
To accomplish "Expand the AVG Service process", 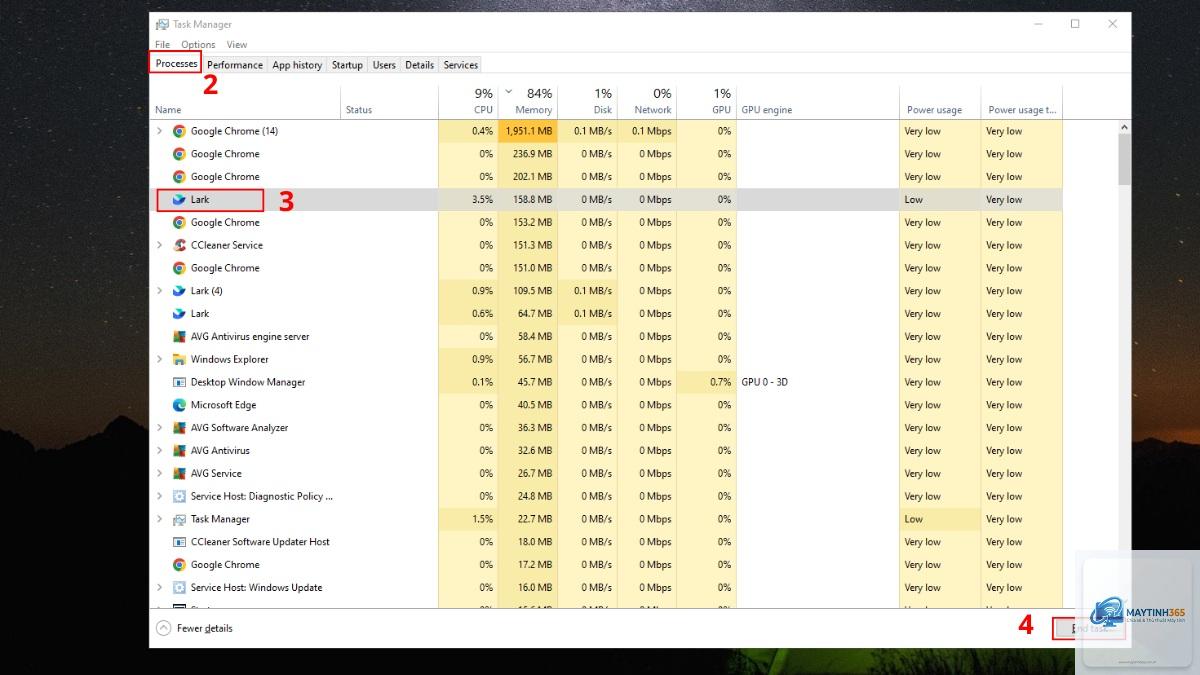I will [x=159, y=473].
